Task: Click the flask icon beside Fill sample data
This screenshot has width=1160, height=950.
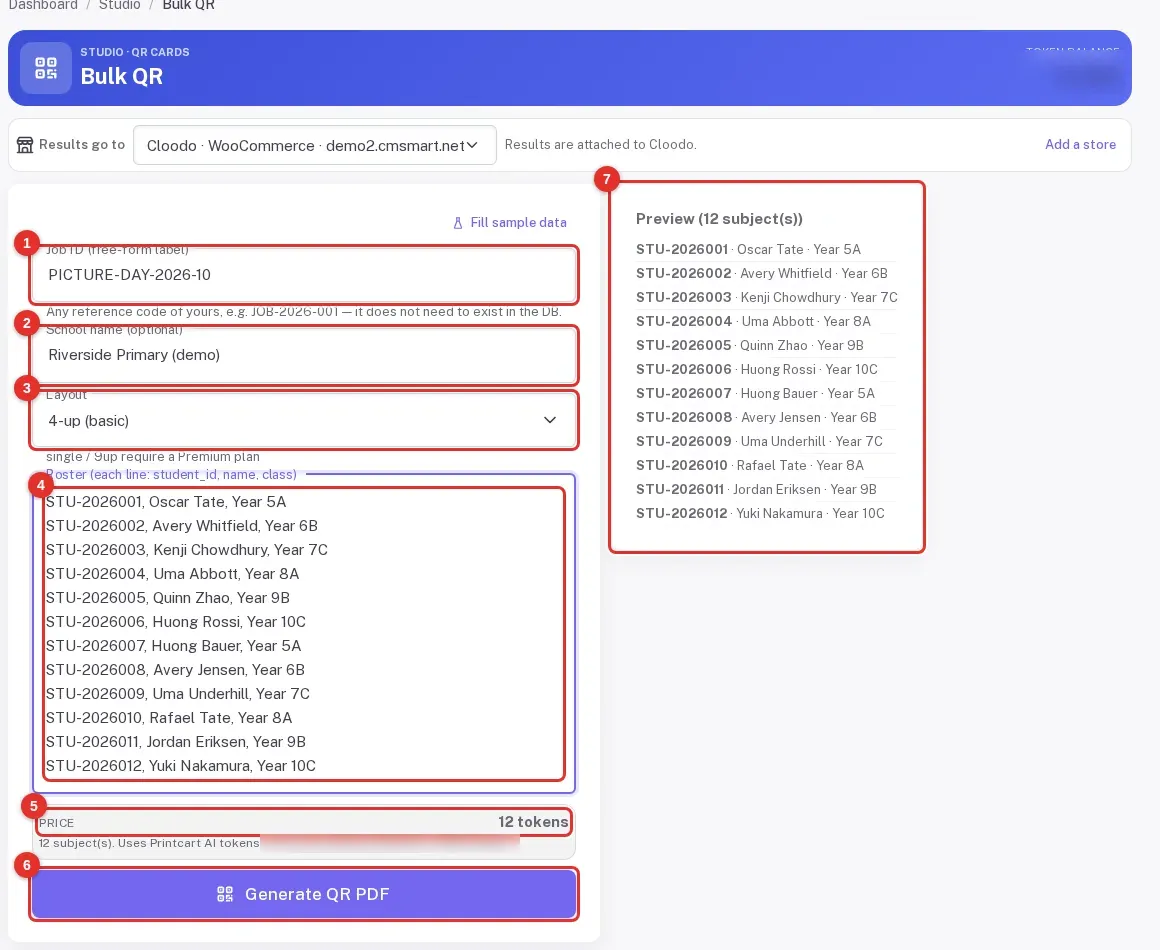Action: (x=458, y=223)
